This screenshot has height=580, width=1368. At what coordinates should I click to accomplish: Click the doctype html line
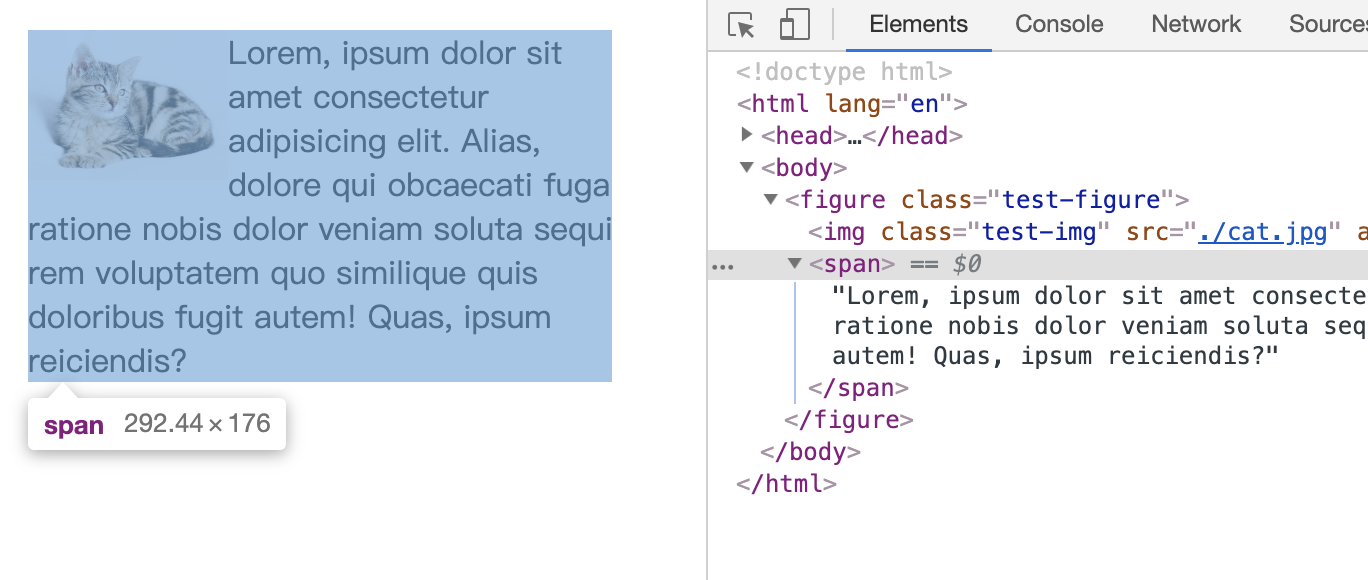click(x=844, y=72)
